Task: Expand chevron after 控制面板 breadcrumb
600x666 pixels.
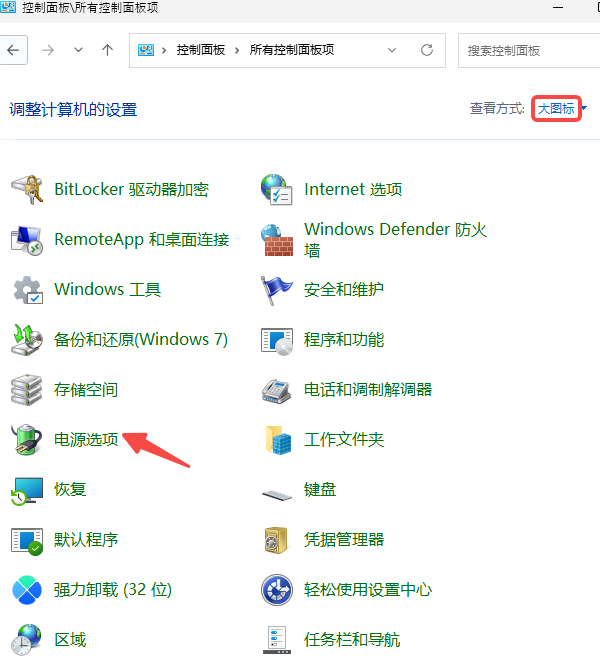Action: [x=237, y=51]
